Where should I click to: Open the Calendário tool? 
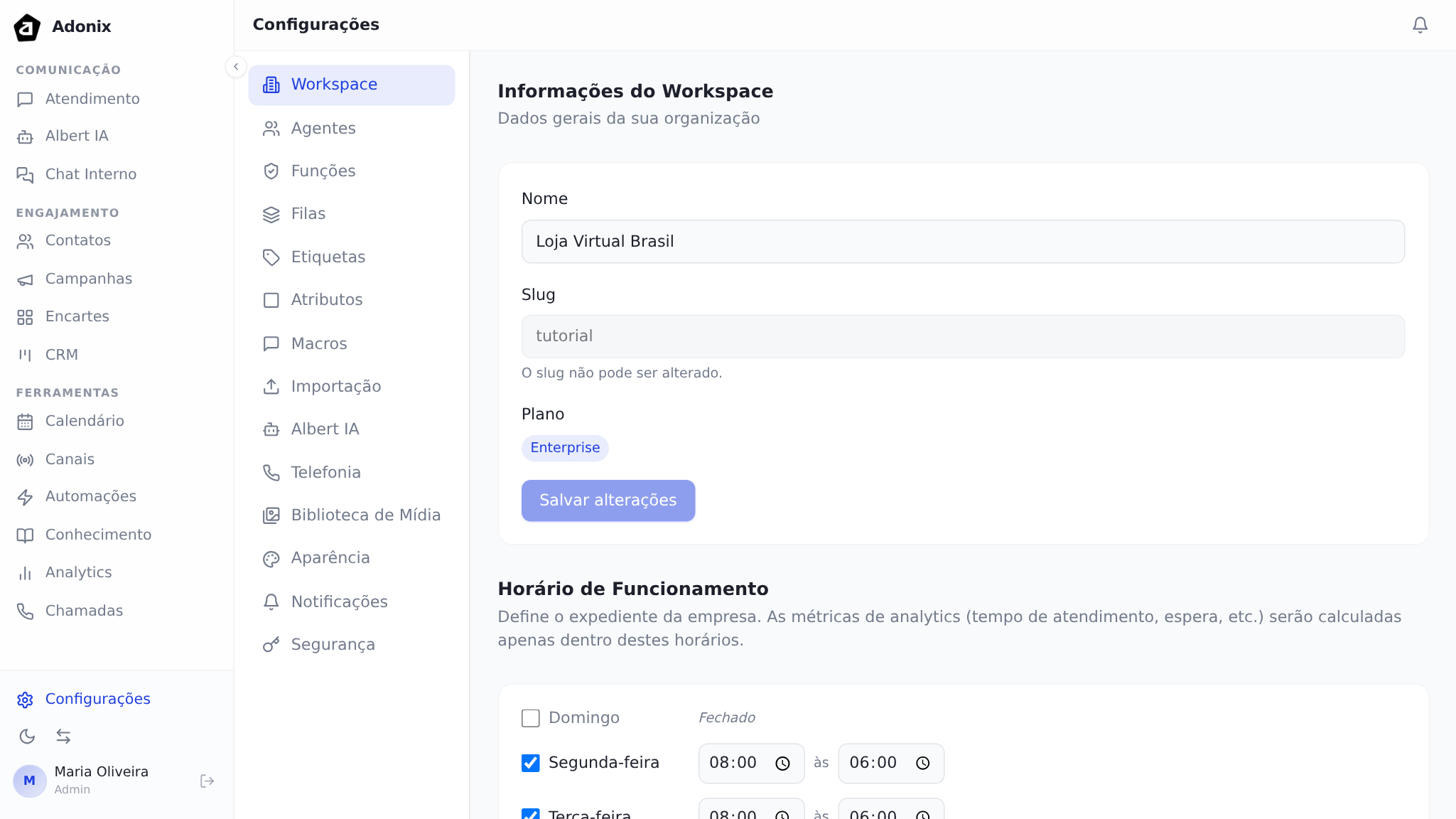point(85,421)
